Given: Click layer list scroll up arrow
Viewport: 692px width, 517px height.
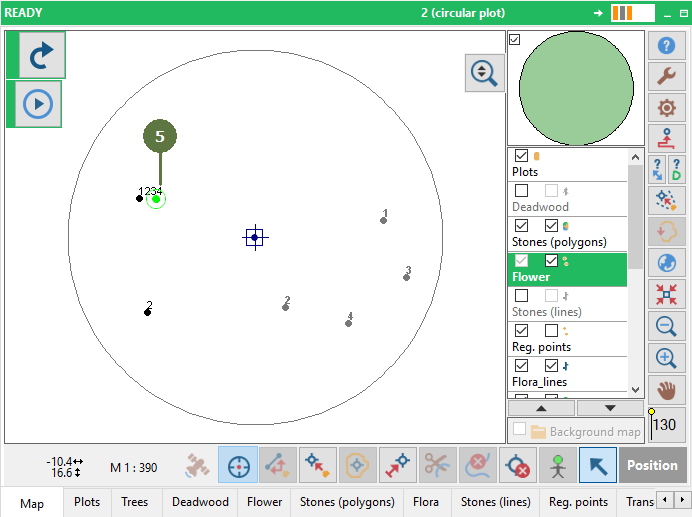Looking at the screenshot, I should (x=636, y=157).
